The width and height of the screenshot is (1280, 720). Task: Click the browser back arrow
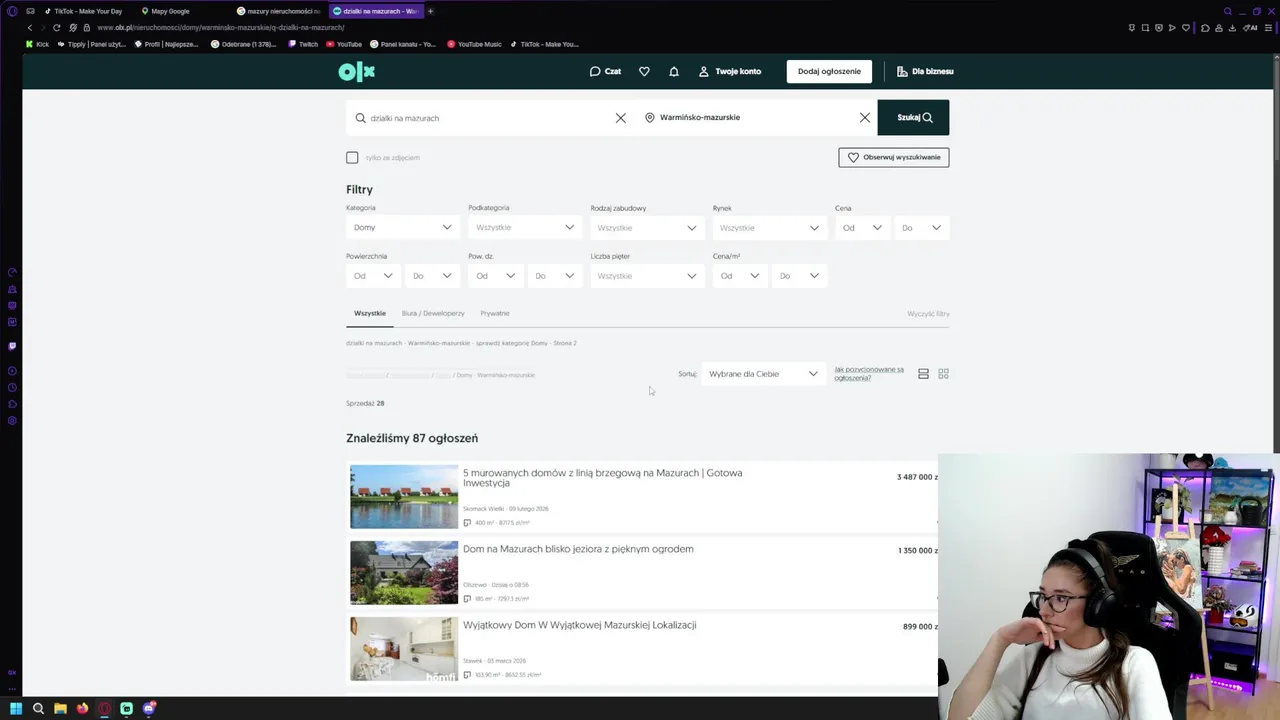pyautogui.click(x=30, y=28)
